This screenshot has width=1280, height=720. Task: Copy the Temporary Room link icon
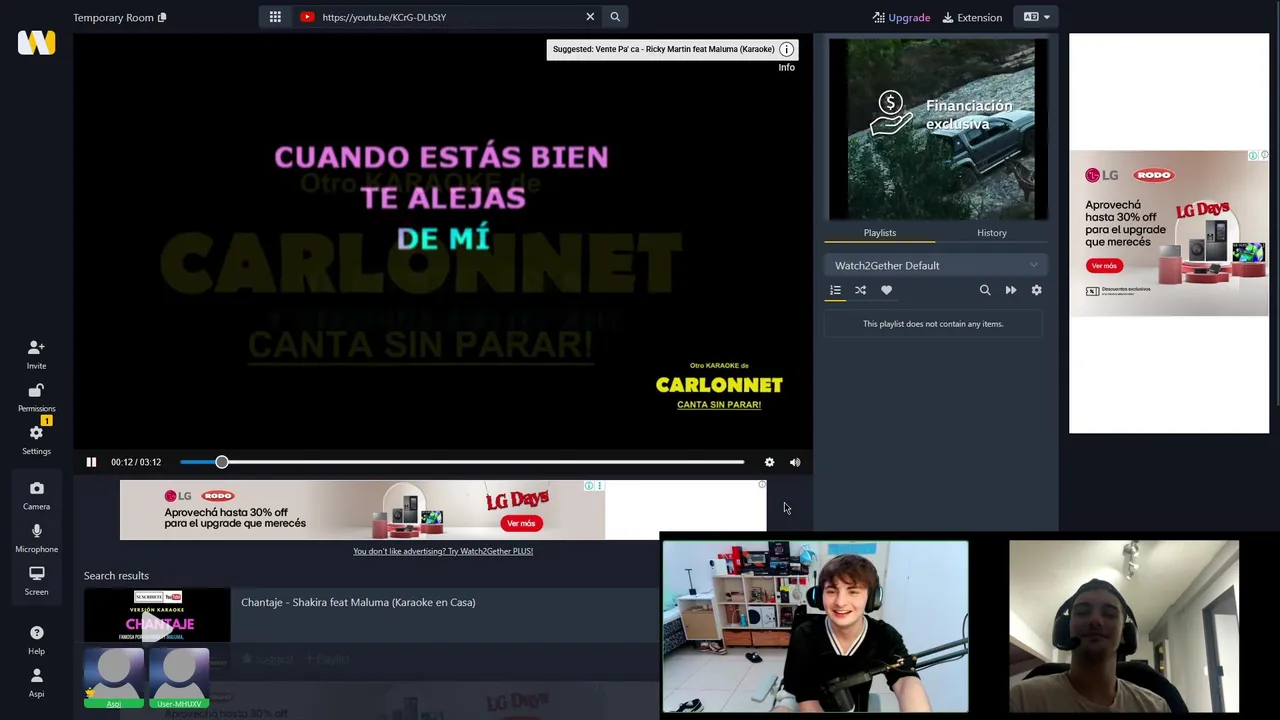(x=162, y=17)
